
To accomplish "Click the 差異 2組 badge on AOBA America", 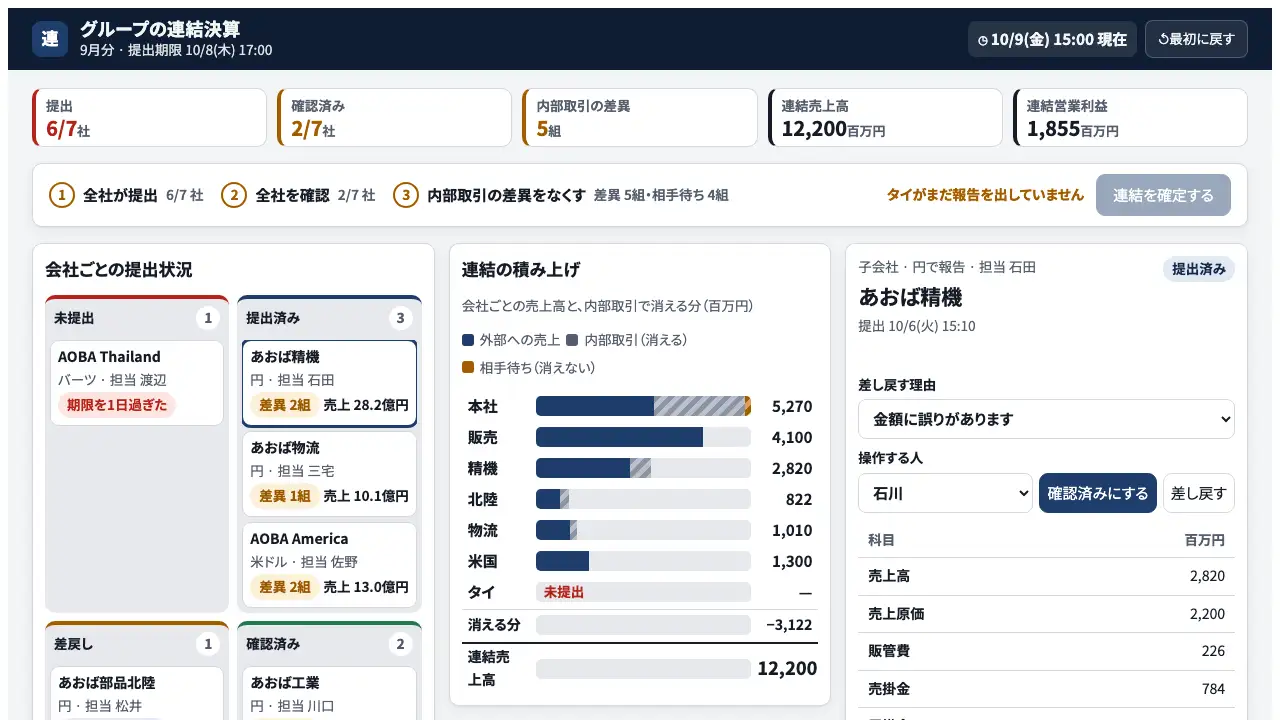I will [x=285, y=587].
